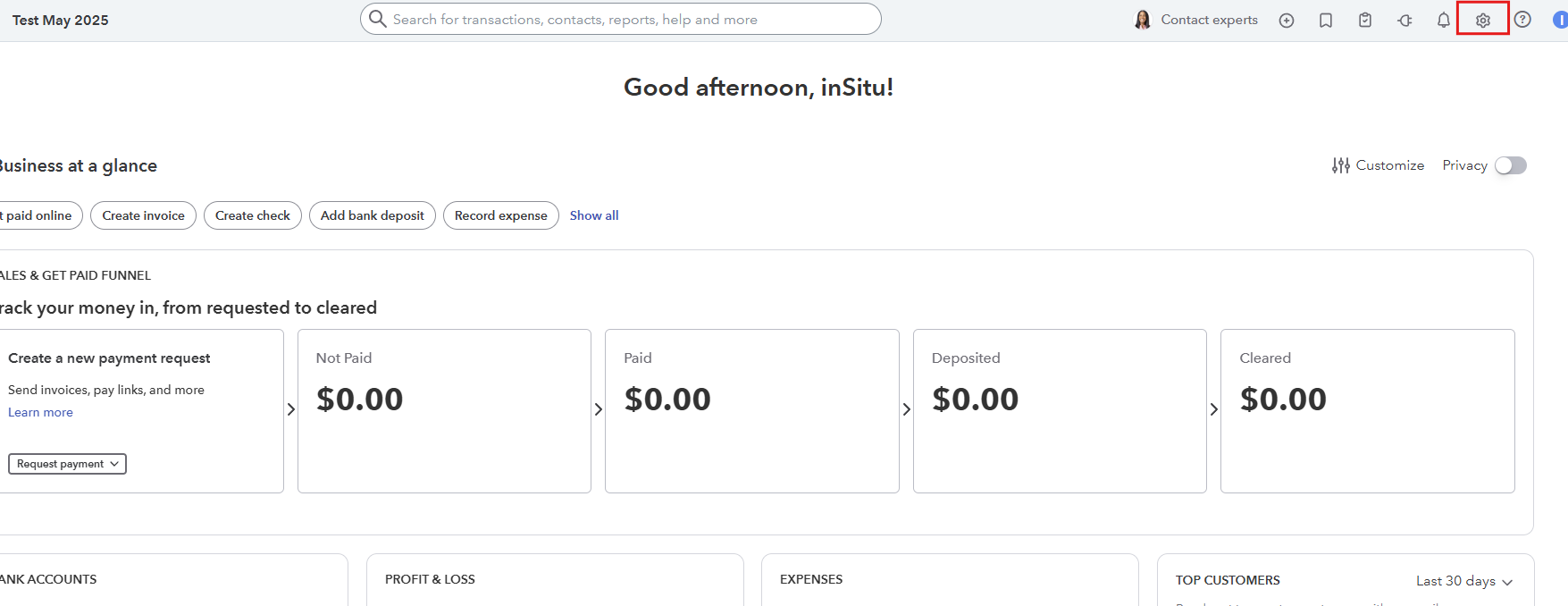The width and height of the screenshot is (1568, 606).
Task: Click chevron between Deposited and Cleared
Action: (x=1214, y=409)
